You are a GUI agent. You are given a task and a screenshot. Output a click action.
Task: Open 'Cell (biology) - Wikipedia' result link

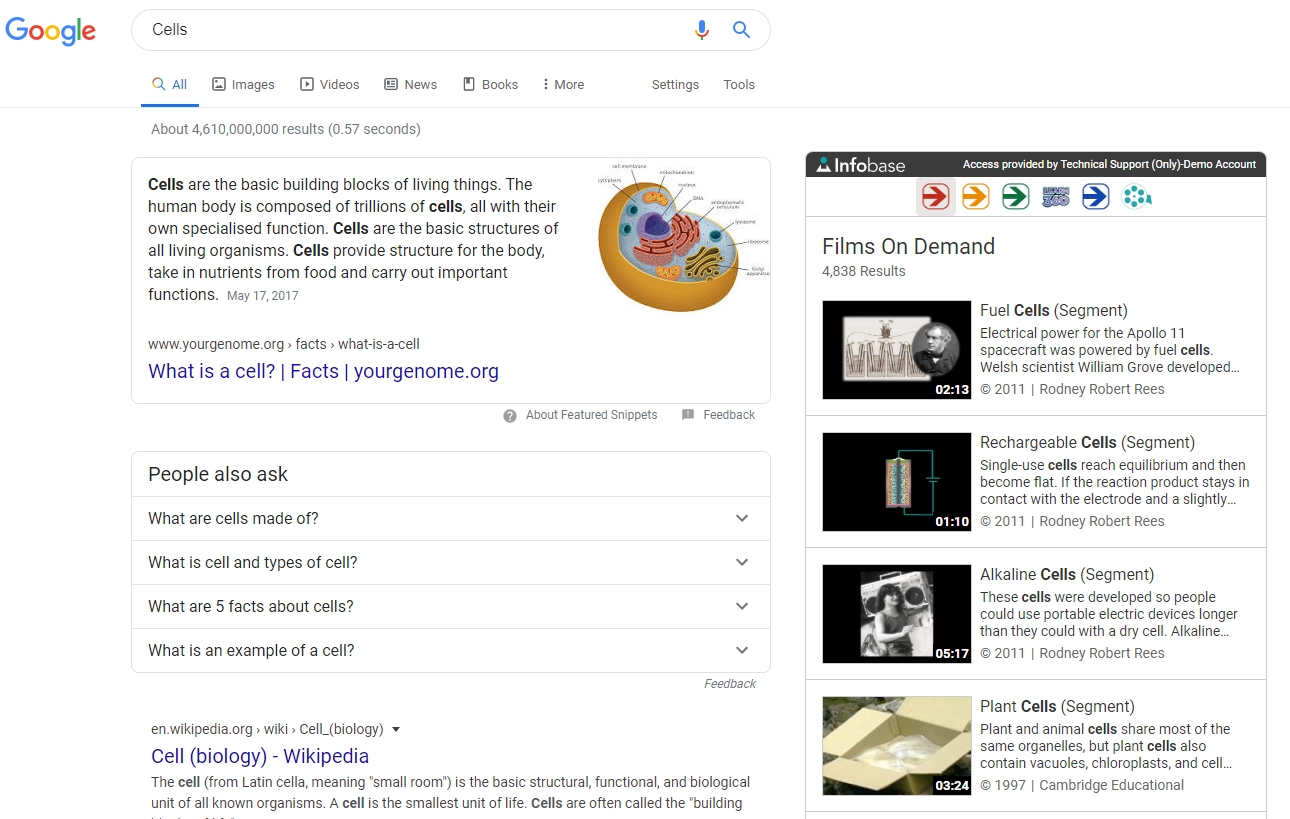260,756
